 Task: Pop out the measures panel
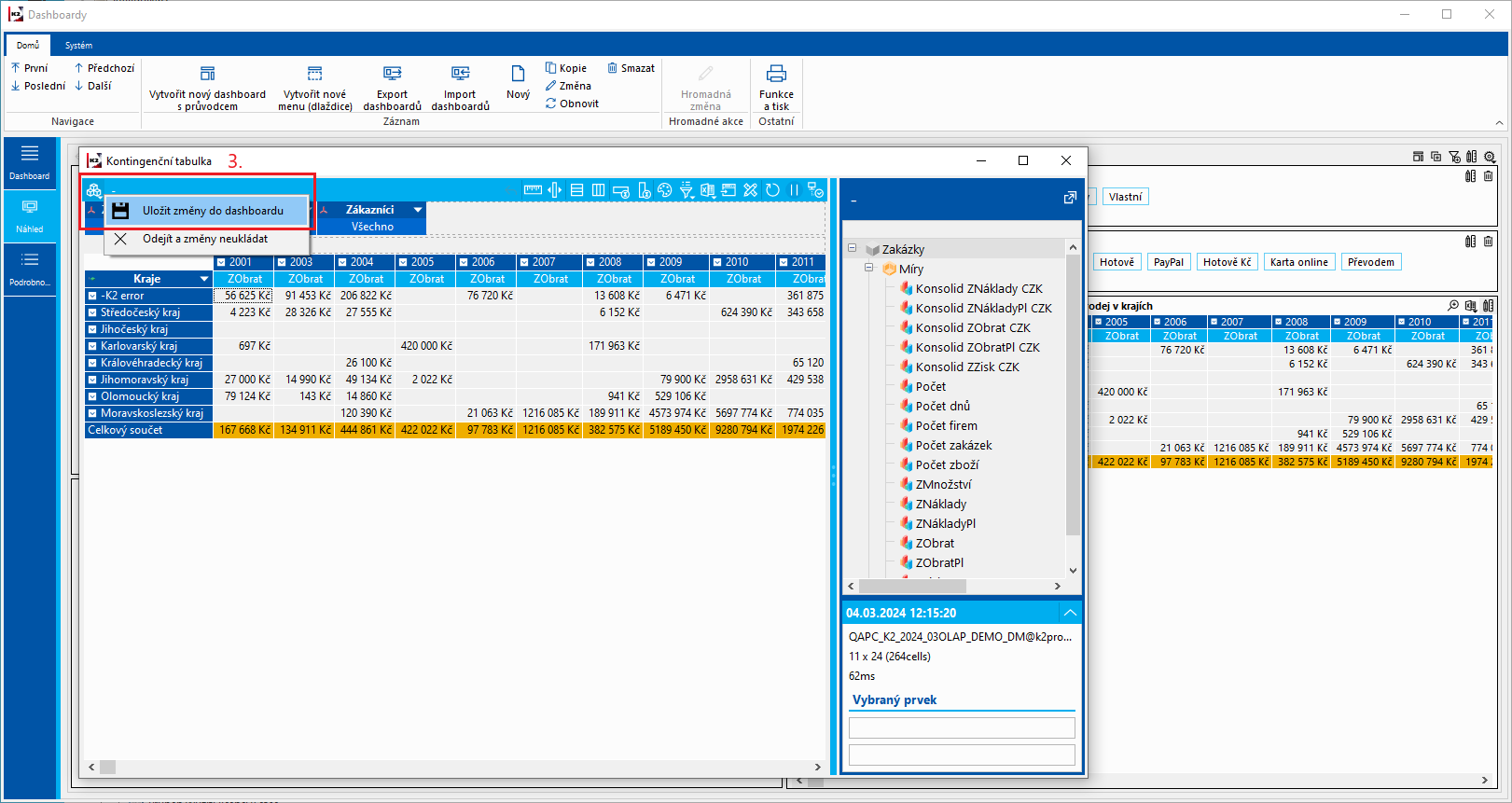click(1070, 198)
